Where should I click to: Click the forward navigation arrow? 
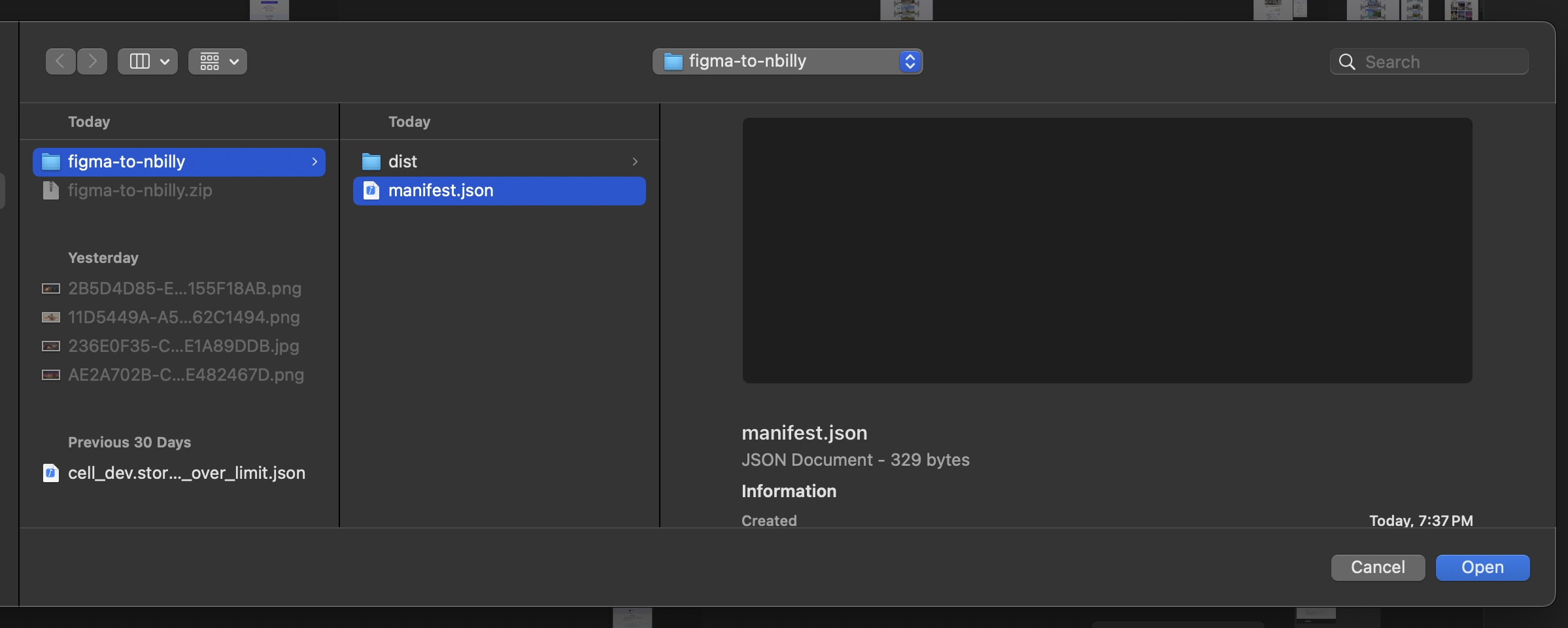point(92,61)
